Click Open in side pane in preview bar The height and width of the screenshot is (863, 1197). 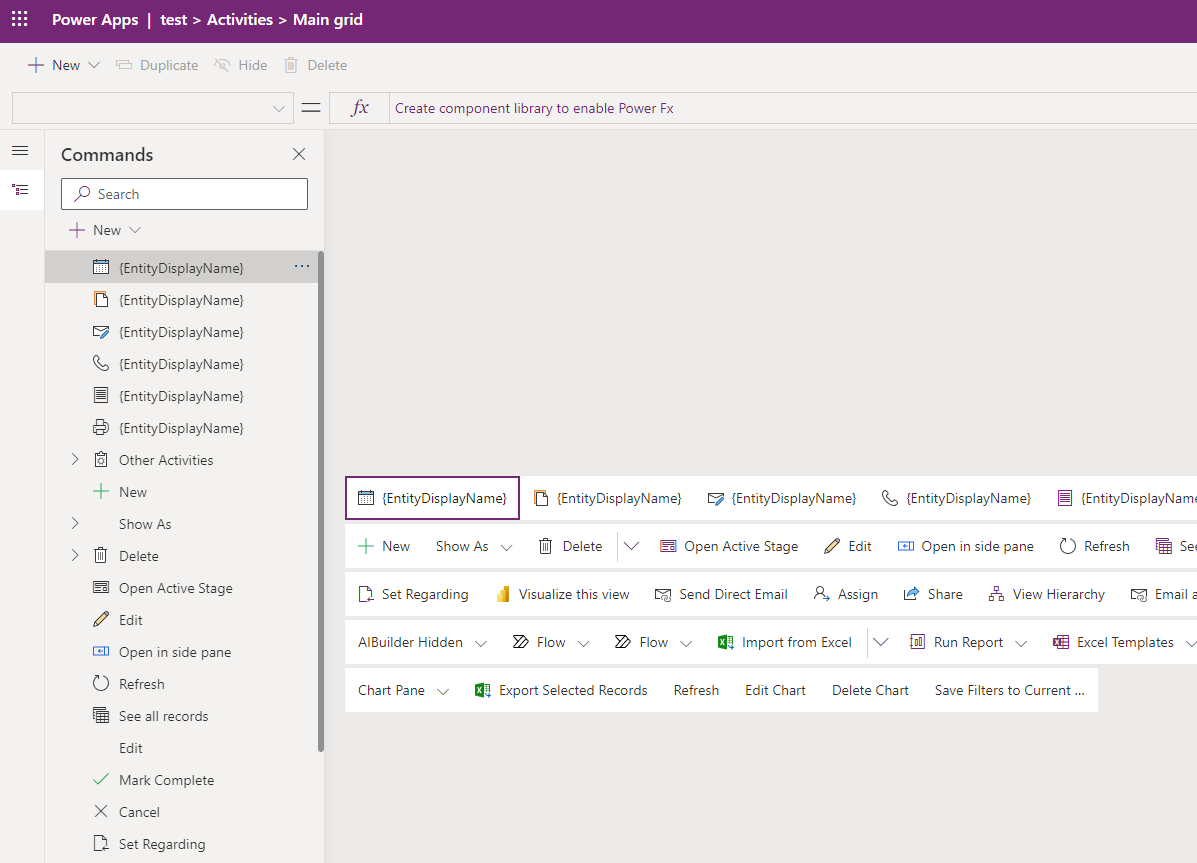coord(966,546)
